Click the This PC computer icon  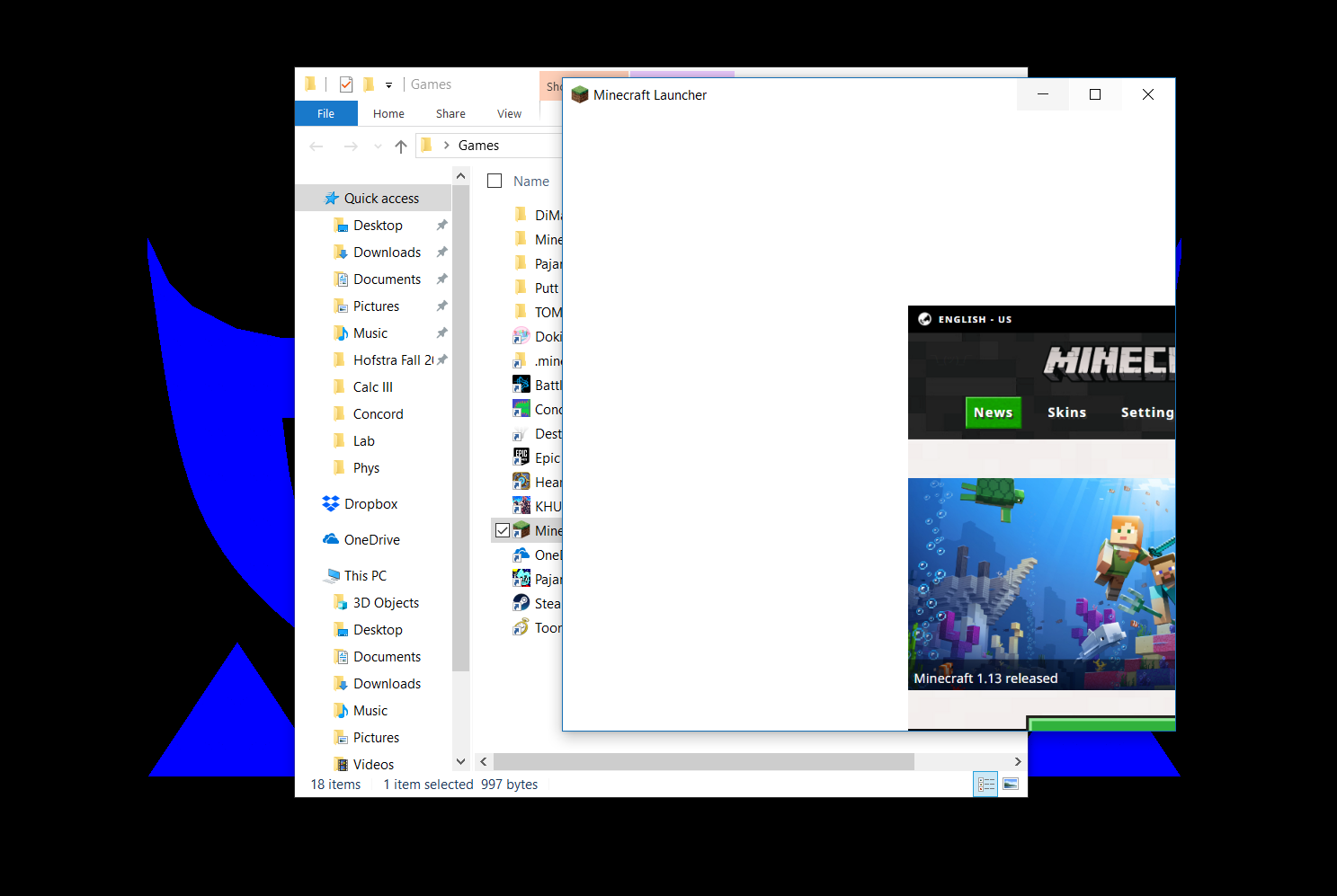click(332, 575)
